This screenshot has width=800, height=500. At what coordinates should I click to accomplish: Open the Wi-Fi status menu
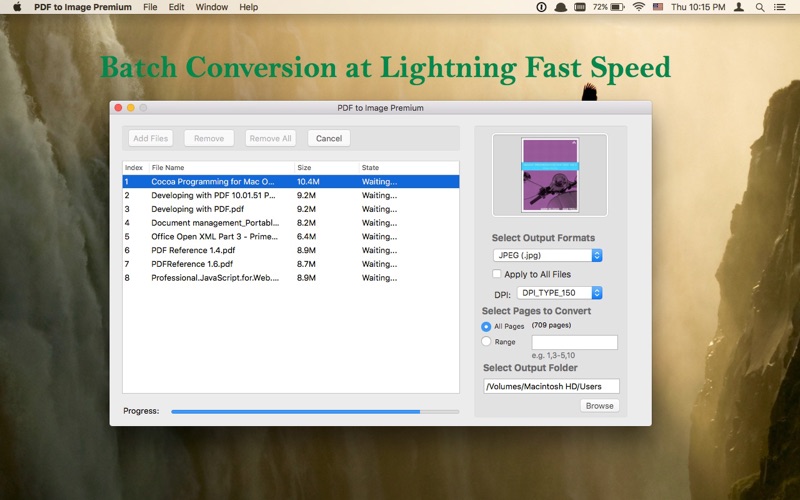pyautogui.click(x=638, y=7)
